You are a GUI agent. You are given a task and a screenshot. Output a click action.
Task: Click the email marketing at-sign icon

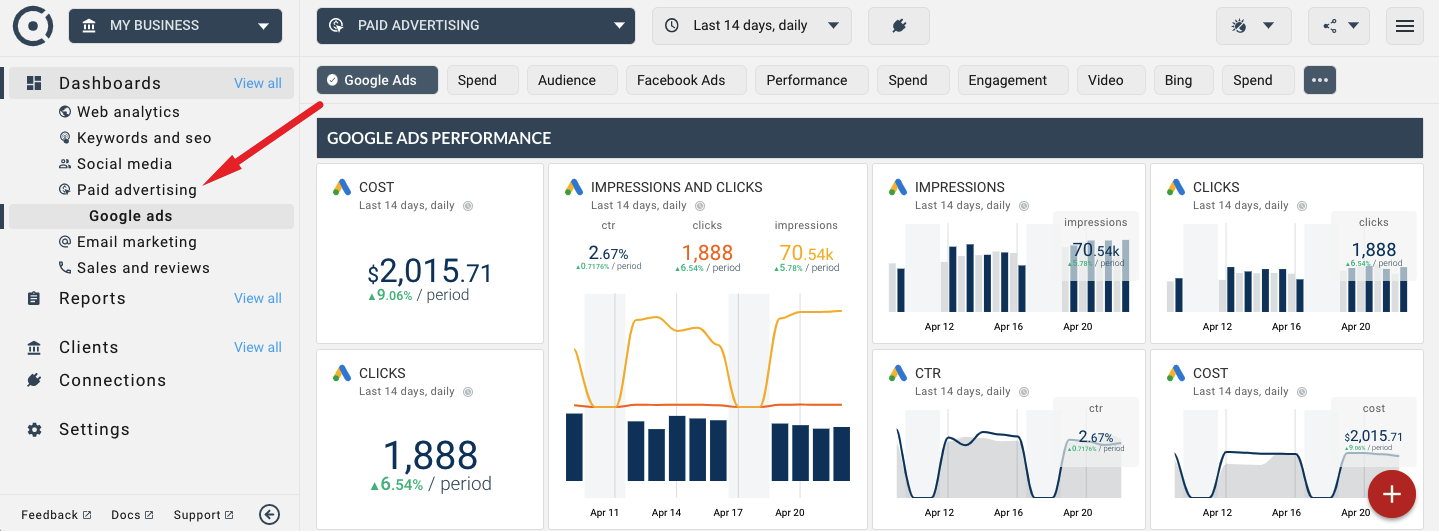tap(65, 242)
